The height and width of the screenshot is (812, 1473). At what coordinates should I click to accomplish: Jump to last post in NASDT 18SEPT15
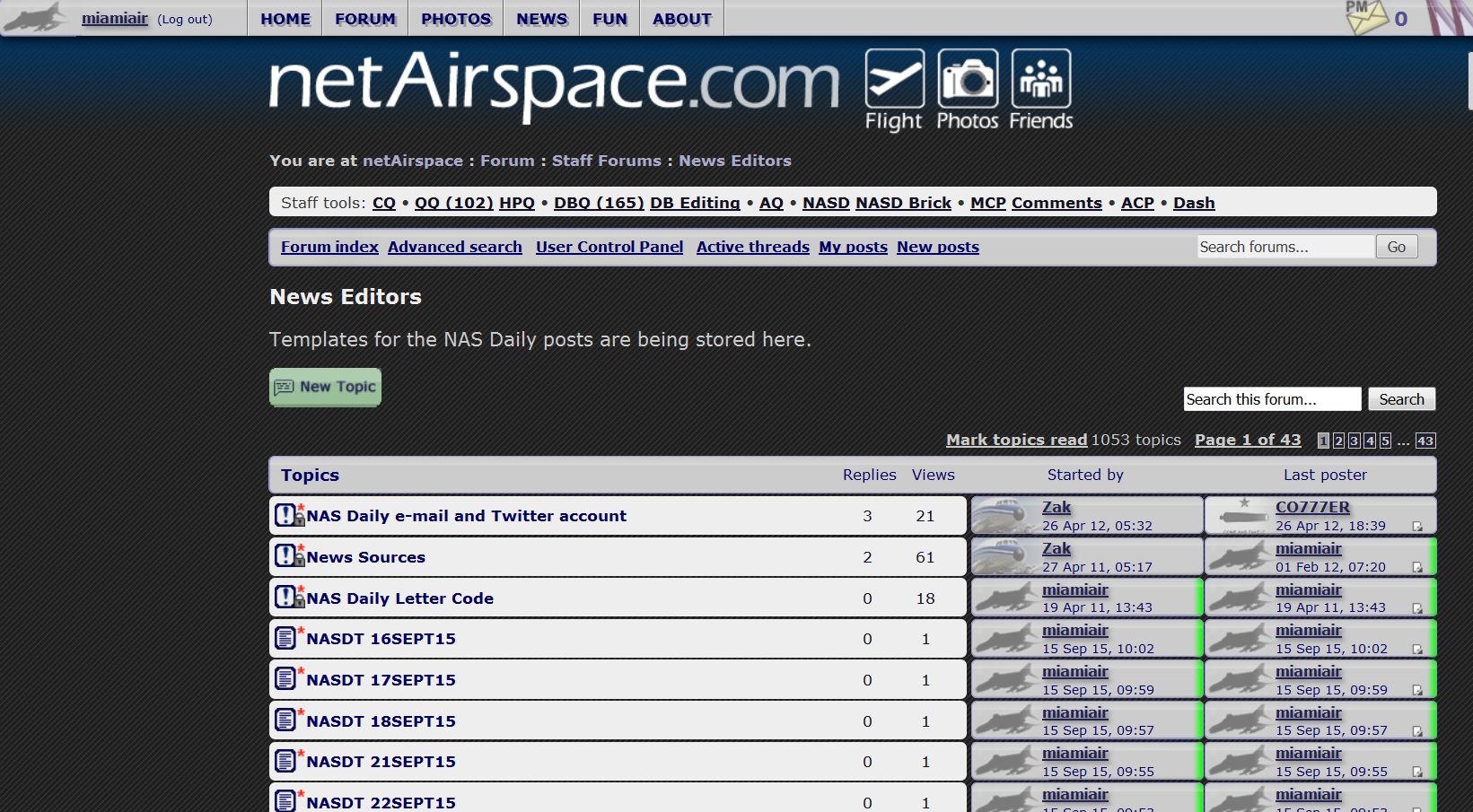click(1417, 731)
